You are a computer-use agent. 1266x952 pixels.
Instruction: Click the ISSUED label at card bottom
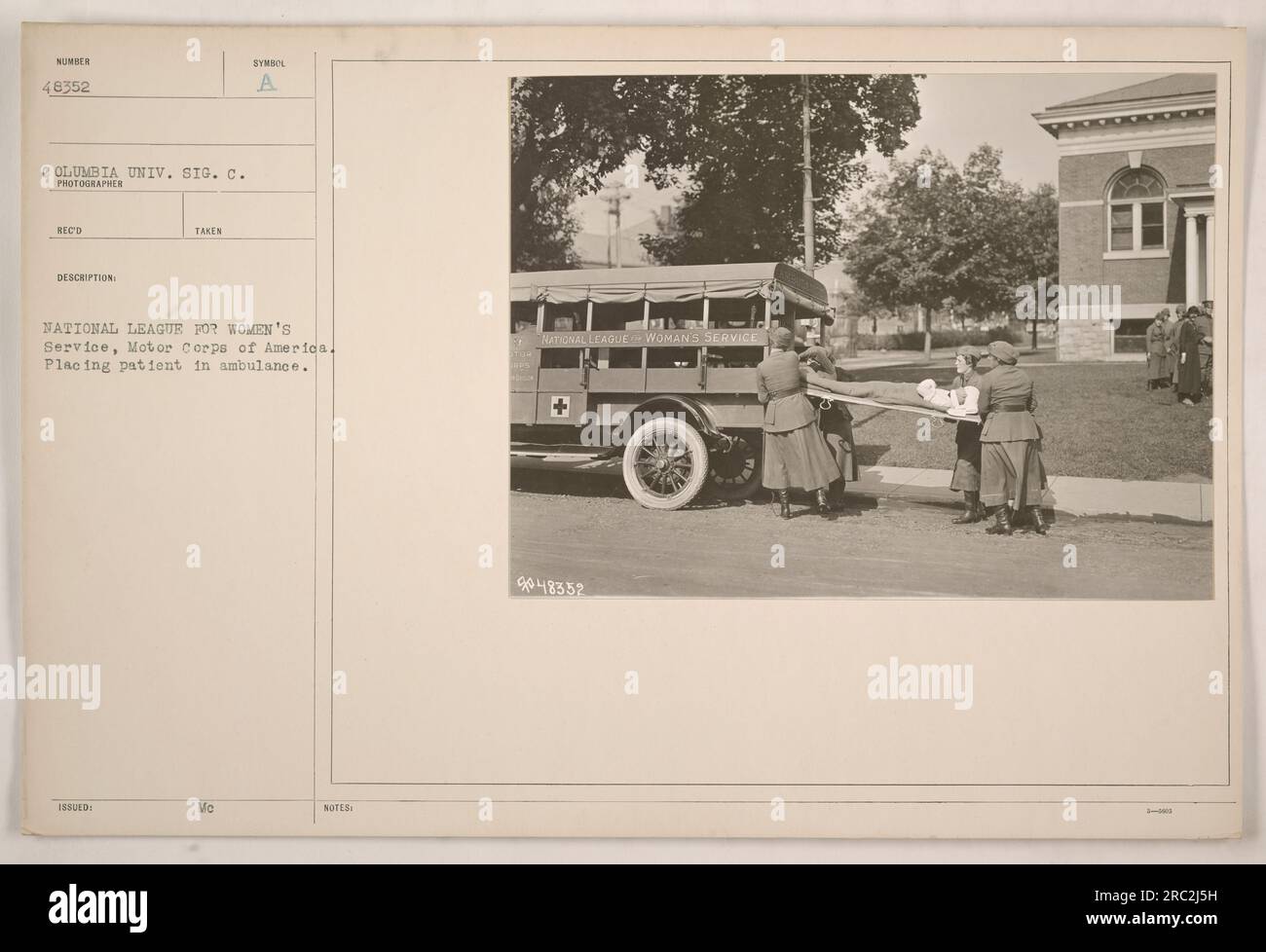click(75, 807)
